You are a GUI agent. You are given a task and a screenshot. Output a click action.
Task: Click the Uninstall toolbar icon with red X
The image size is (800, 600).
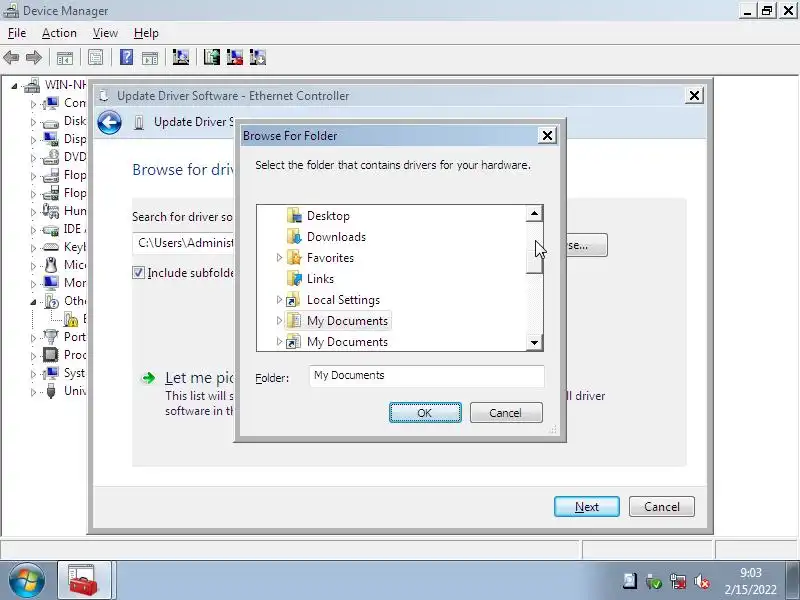(235, 57)
